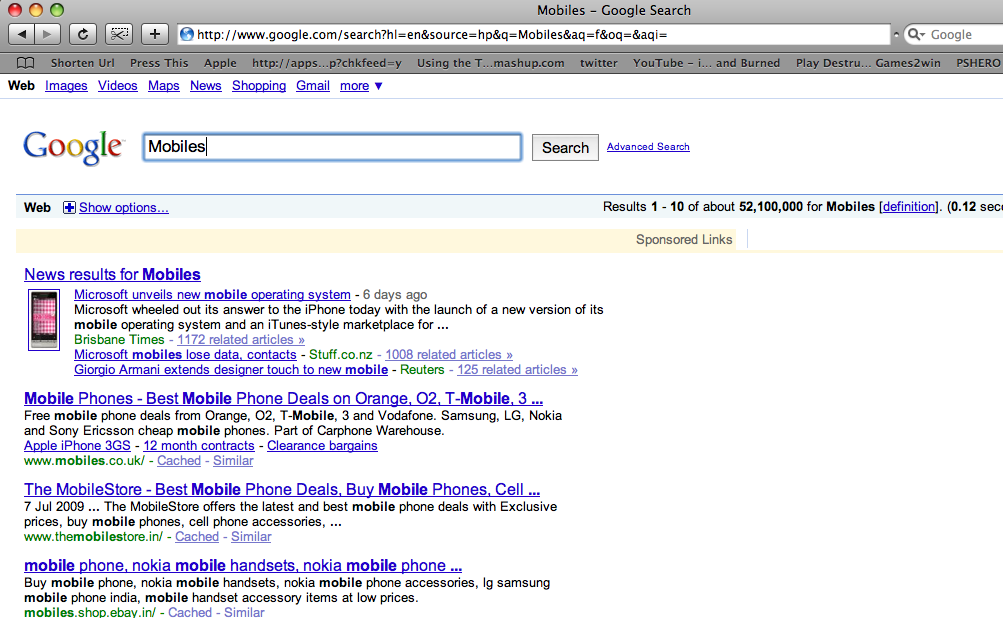Viewport: 1003px width, 618px height.
Task: Click the address bar URL field
Action: point(534,35)
